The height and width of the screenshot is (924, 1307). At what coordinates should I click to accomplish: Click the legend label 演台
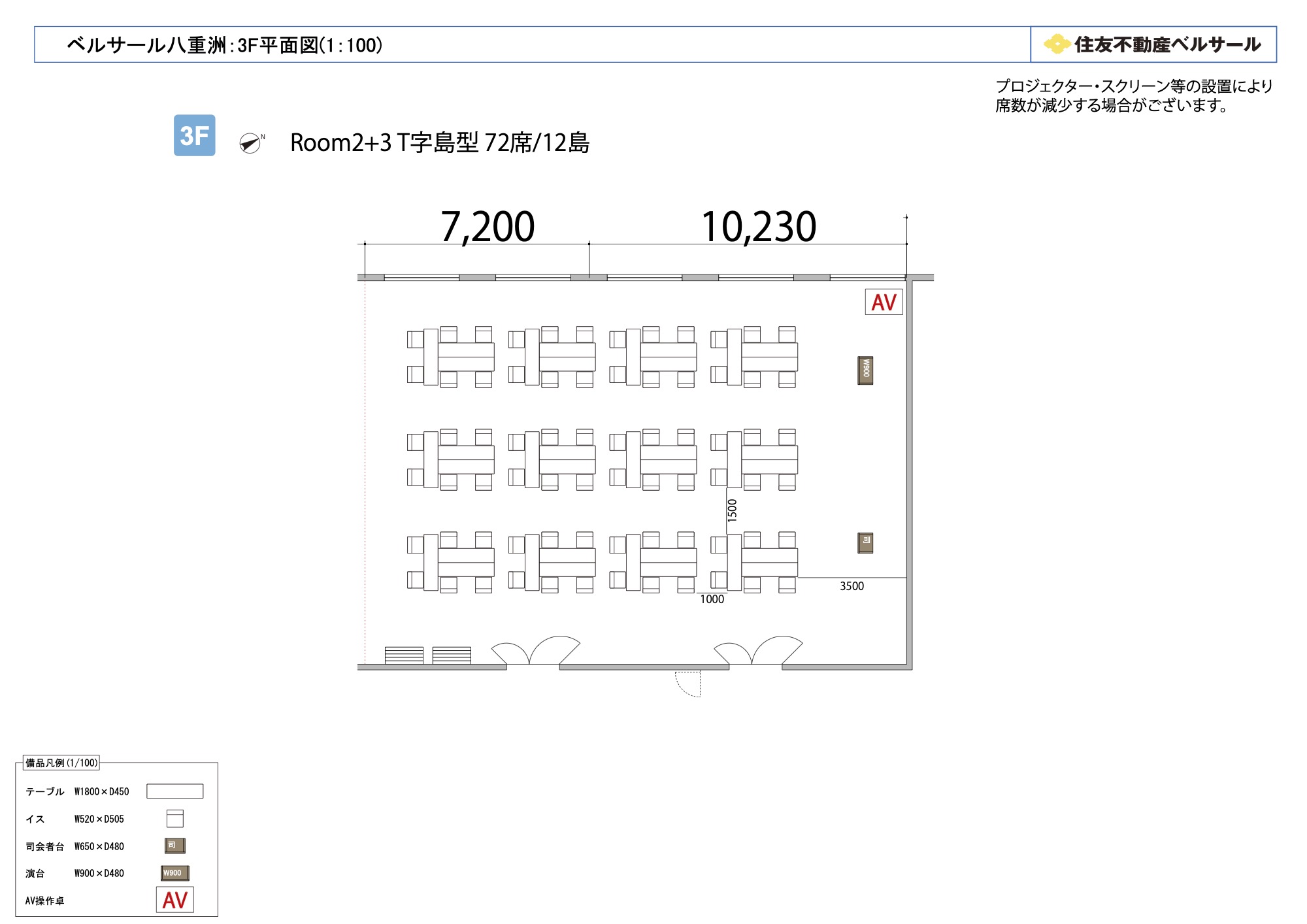click(35, 873)
